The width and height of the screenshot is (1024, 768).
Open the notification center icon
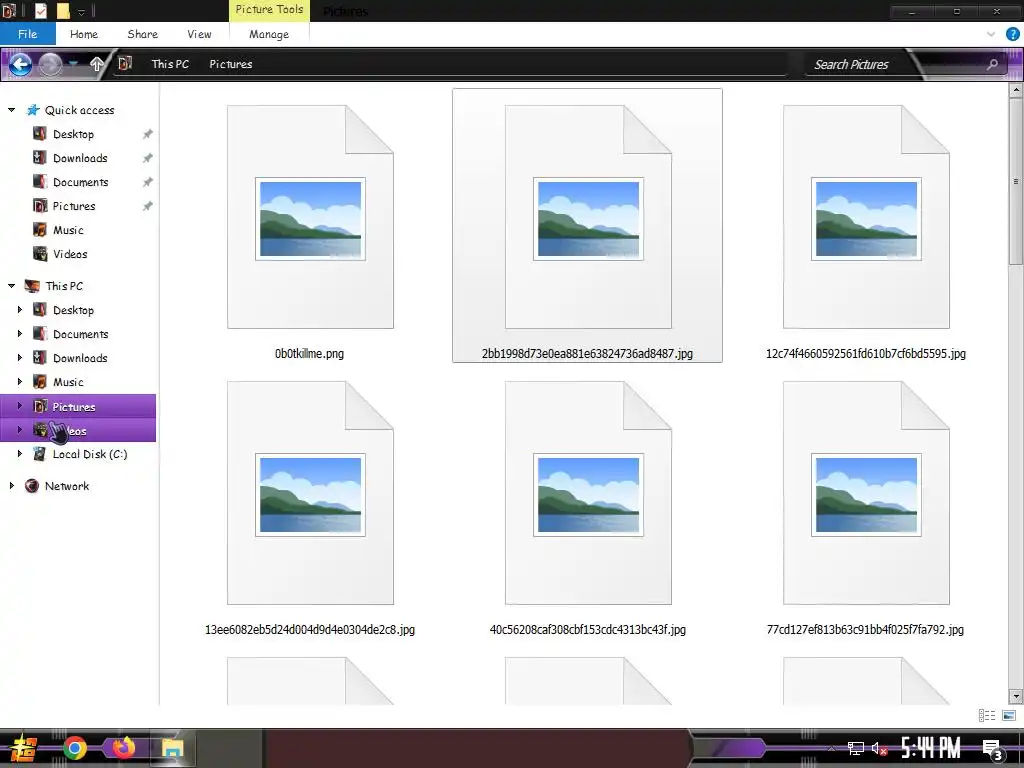click(993, 750)
